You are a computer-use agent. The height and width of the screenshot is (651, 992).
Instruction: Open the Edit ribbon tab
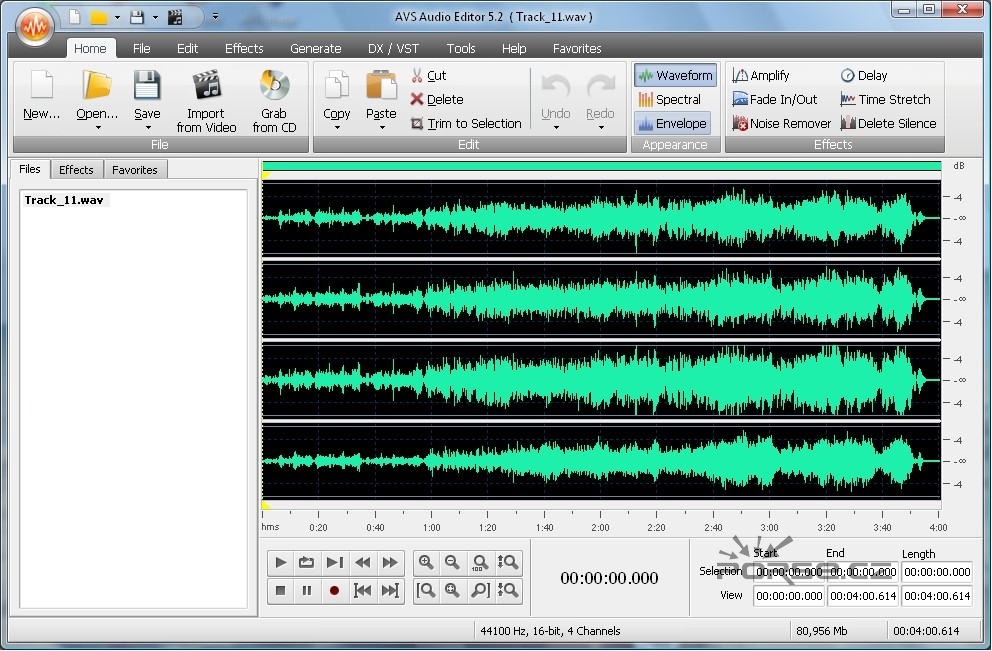[187, 48]
